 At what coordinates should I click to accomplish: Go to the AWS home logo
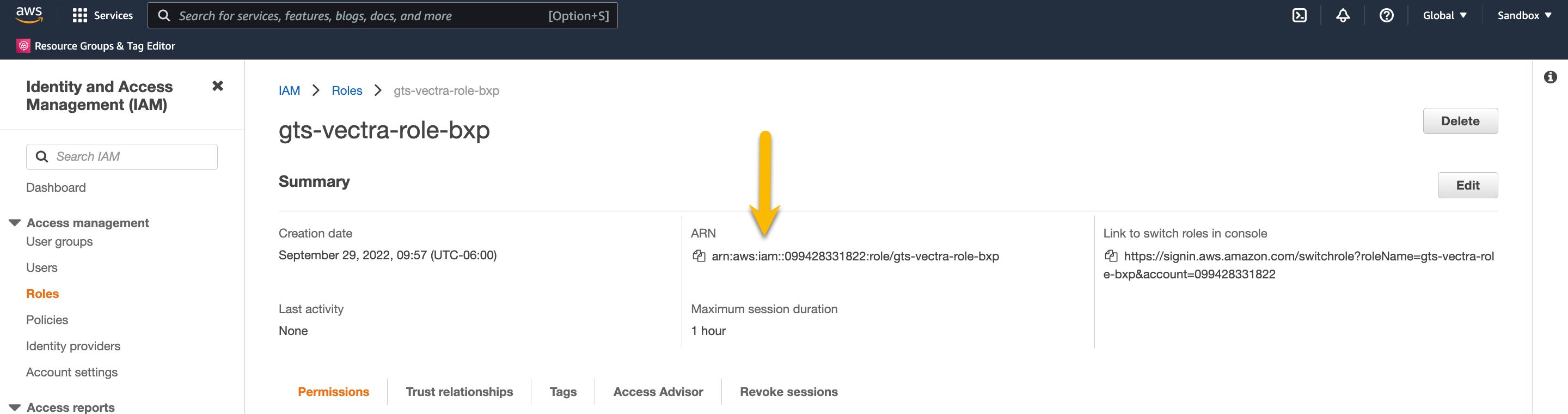tap(29, 15)
